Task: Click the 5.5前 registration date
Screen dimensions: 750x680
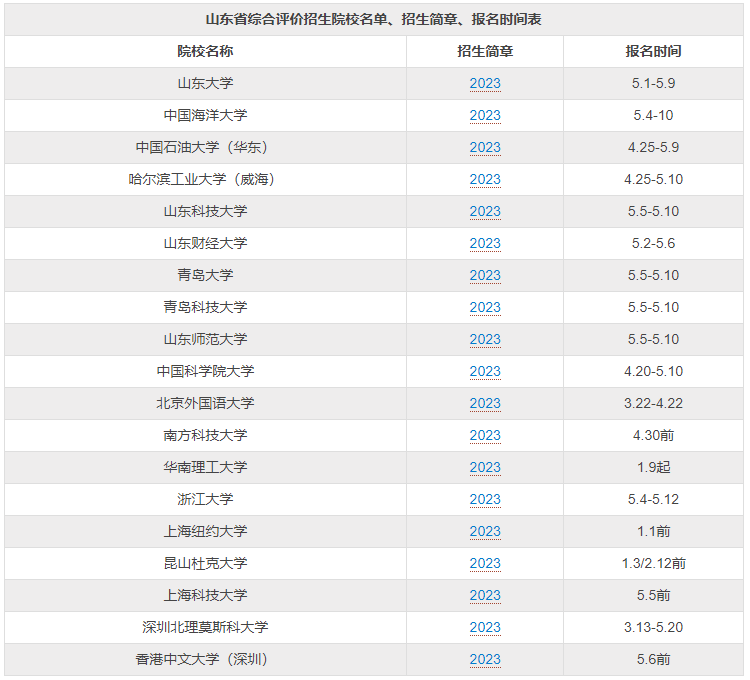Action: point(653,596)
